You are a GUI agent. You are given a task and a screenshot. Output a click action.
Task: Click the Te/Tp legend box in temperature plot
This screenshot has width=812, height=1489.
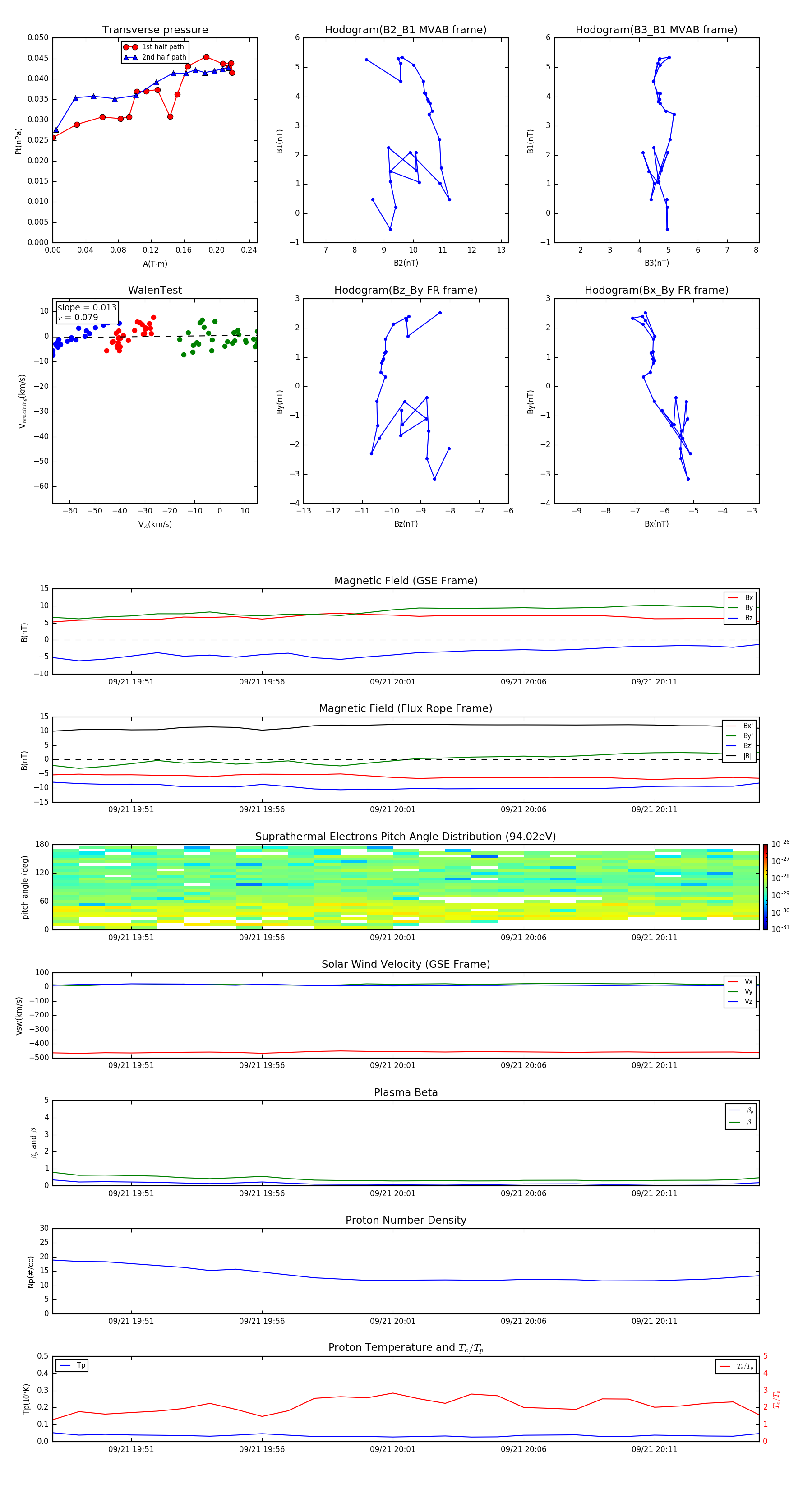click(x=736, y=1366)
